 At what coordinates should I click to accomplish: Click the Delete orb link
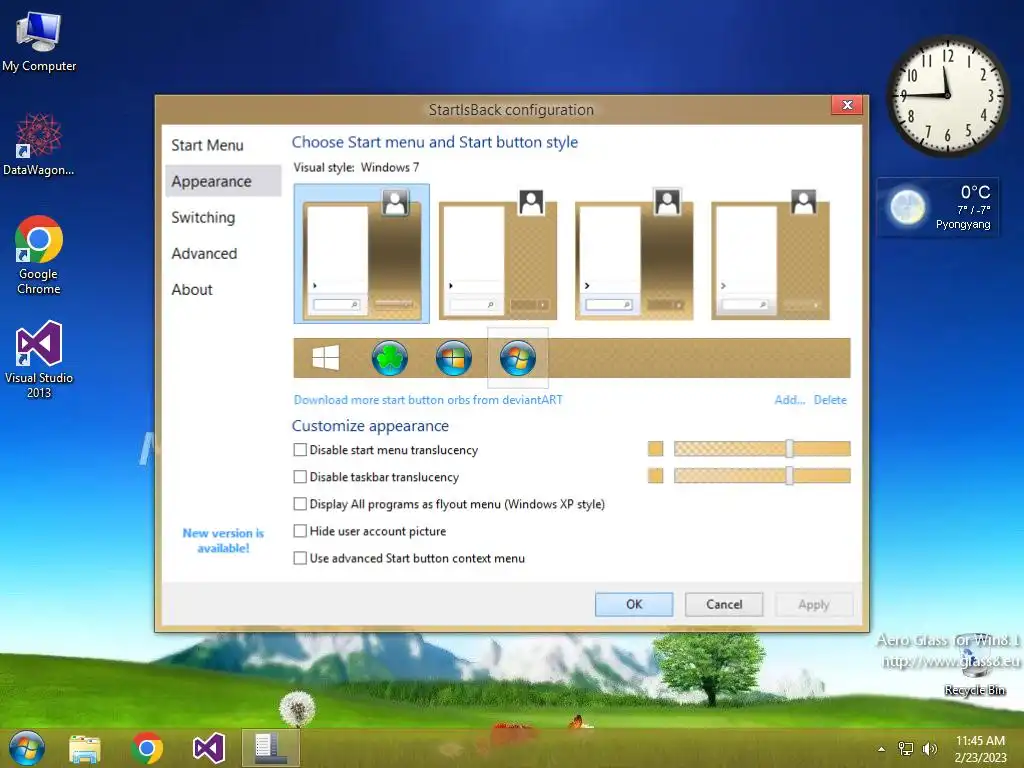pyautogui.click(x=830, y=400)
